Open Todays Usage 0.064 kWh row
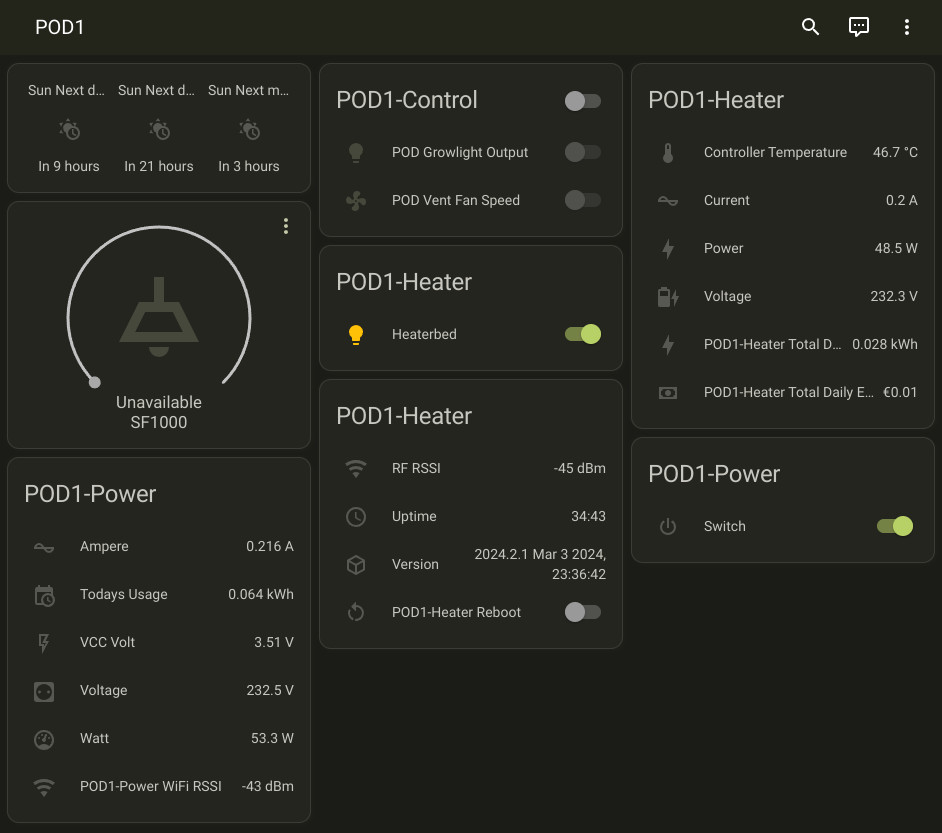Viewport: 942px width, 833px height. click(x=159, y=594)
